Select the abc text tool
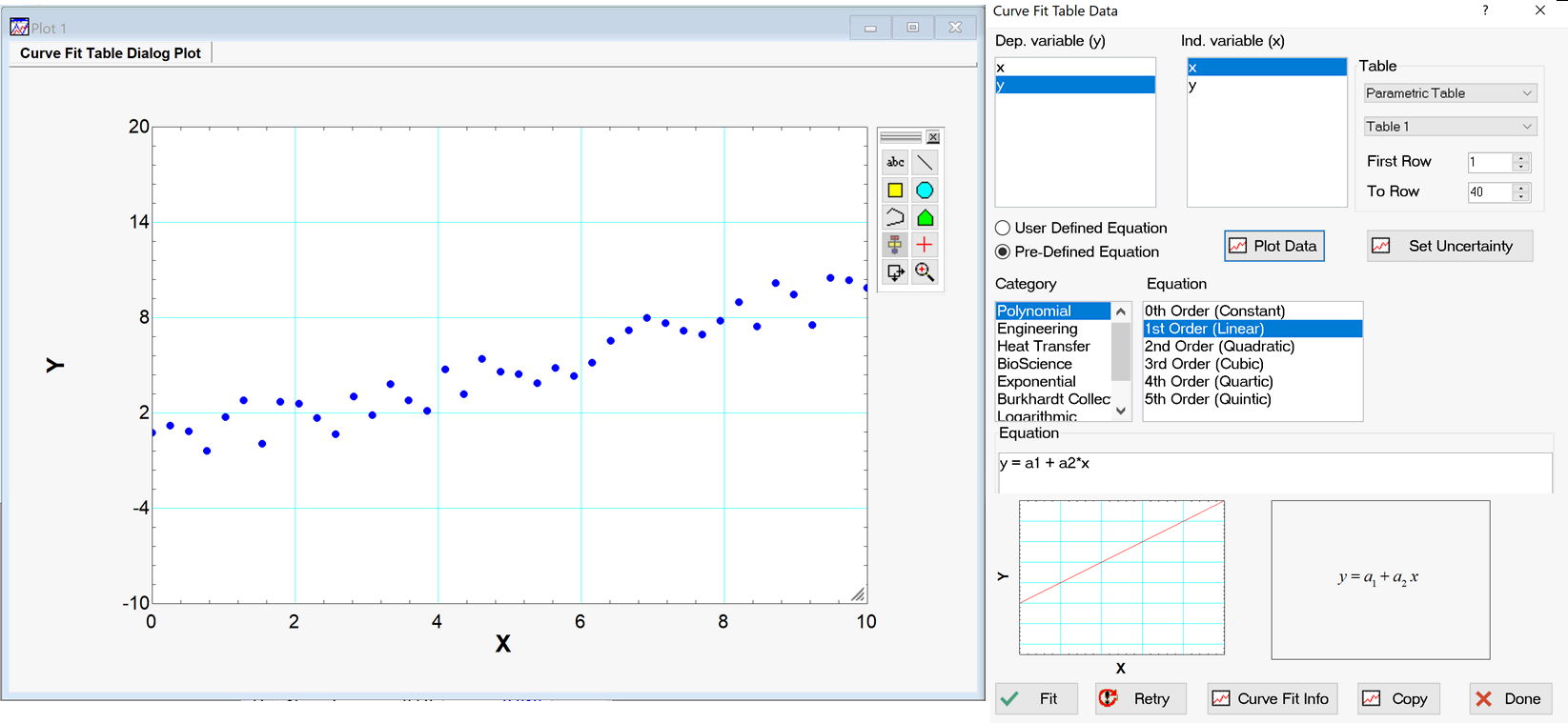 point(895,163)
